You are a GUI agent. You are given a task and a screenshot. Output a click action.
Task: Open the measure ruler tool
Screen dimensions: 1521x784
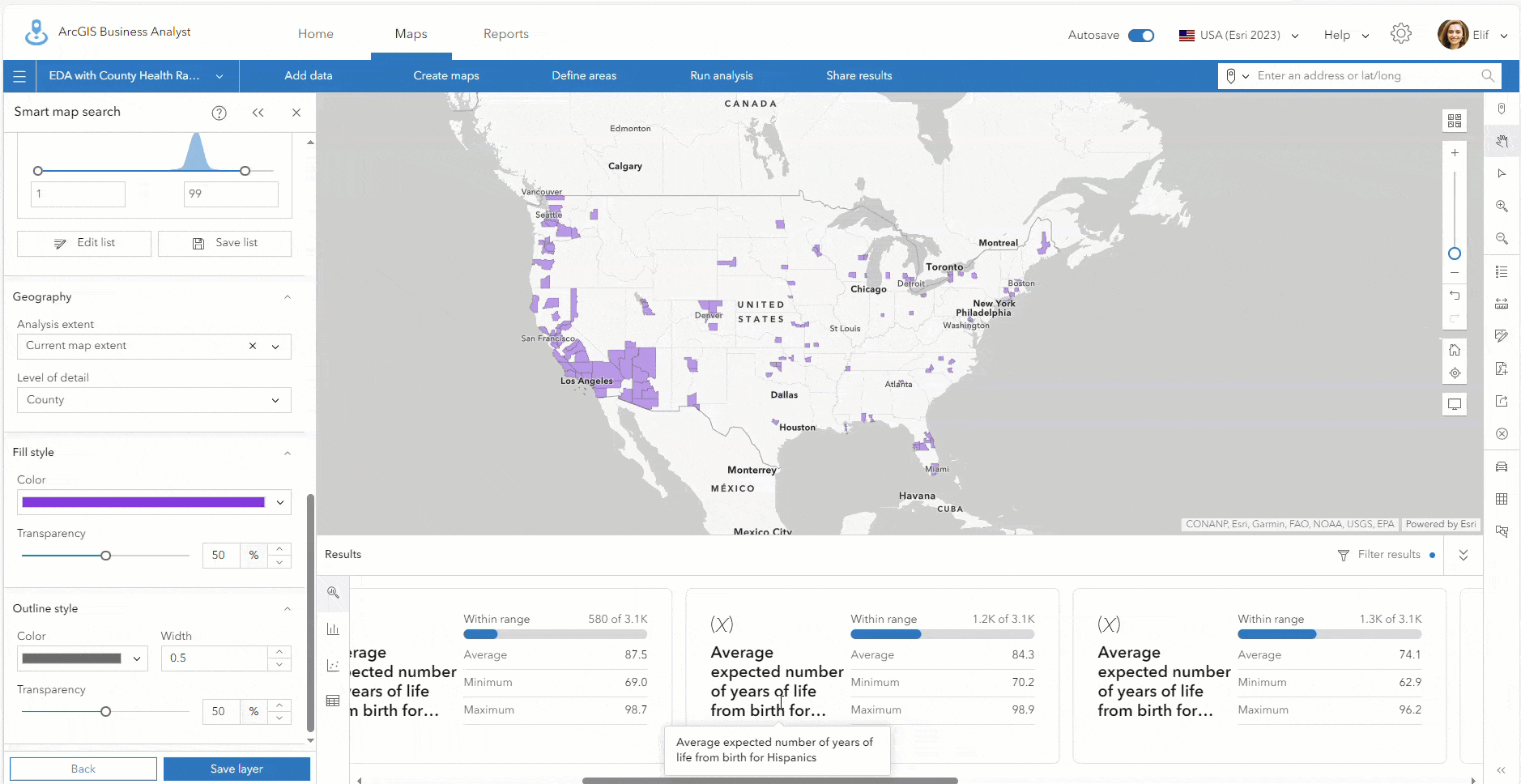(x=1502, y=304)
